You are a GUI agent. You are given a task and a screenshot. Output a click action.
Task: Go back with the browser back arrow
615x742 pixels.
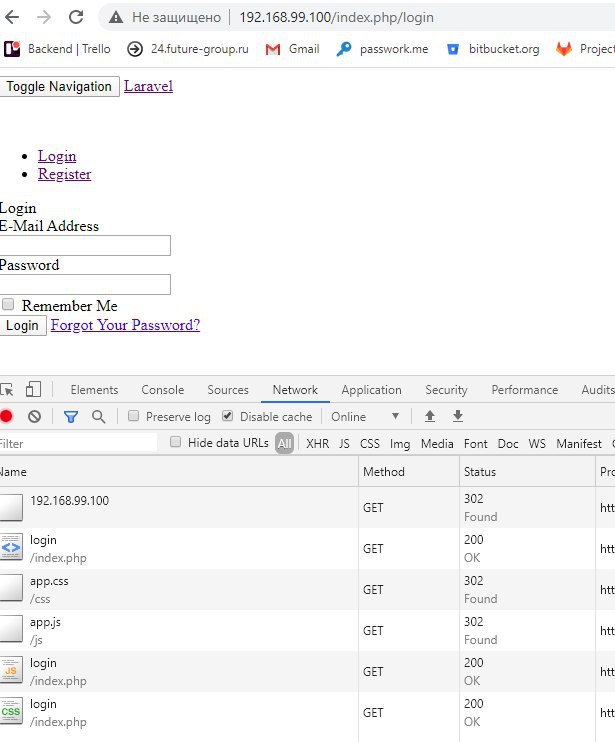coord(12,18)
